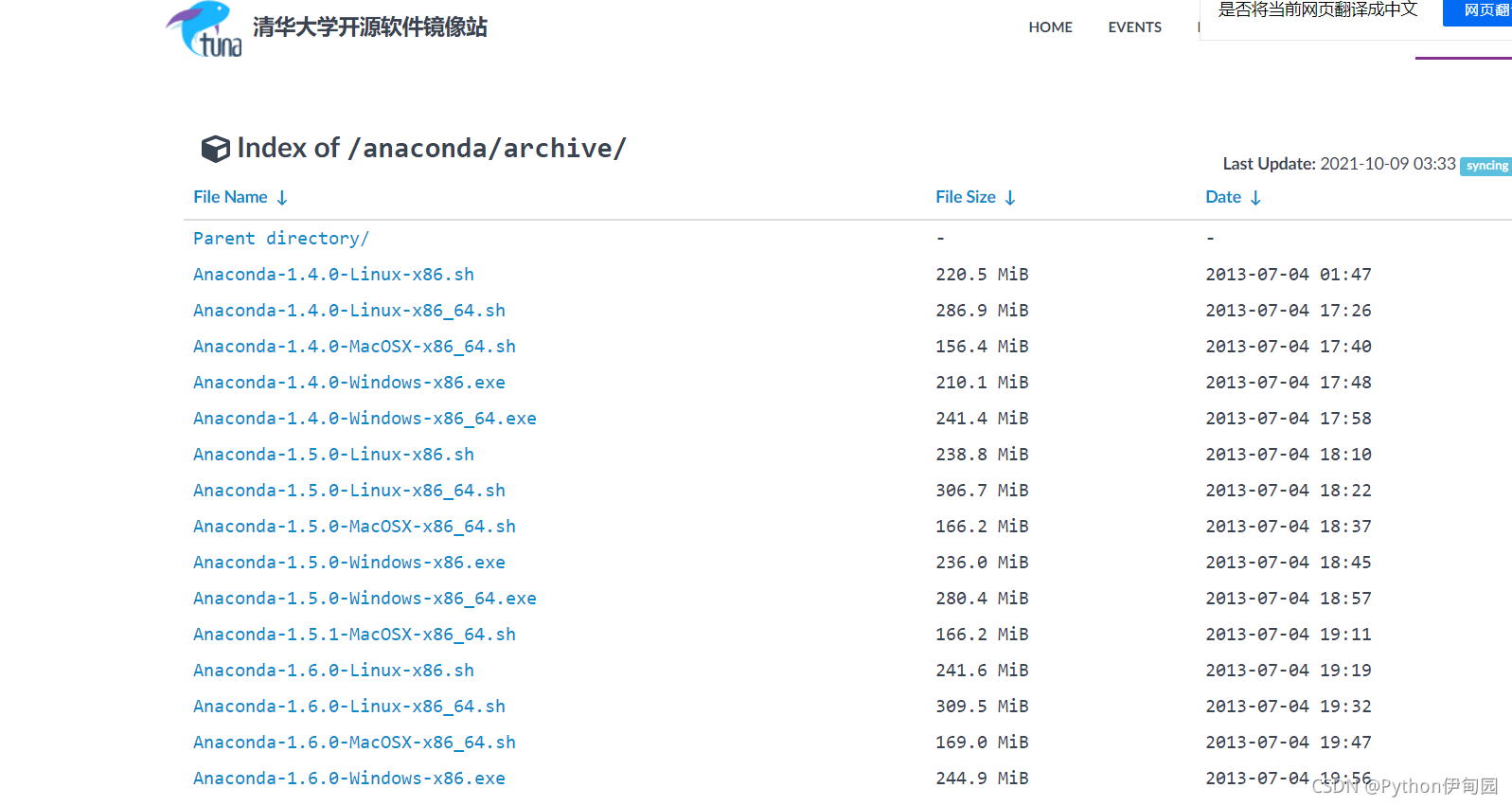Download Anaconda-1.4.0-Windows-x86_64.exe

(365, 419)
